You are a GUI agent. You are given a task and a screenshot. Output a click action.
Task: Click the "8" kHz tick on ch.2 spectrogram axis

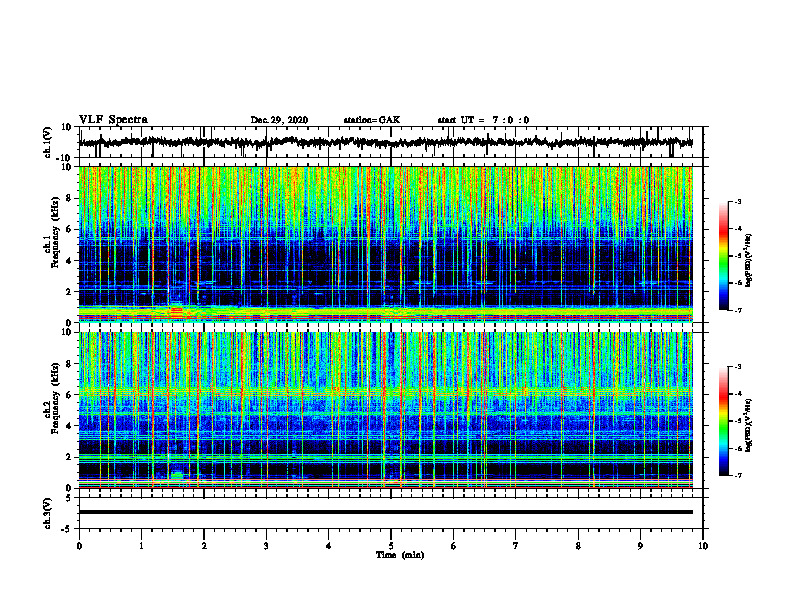[x=70, y=364]
